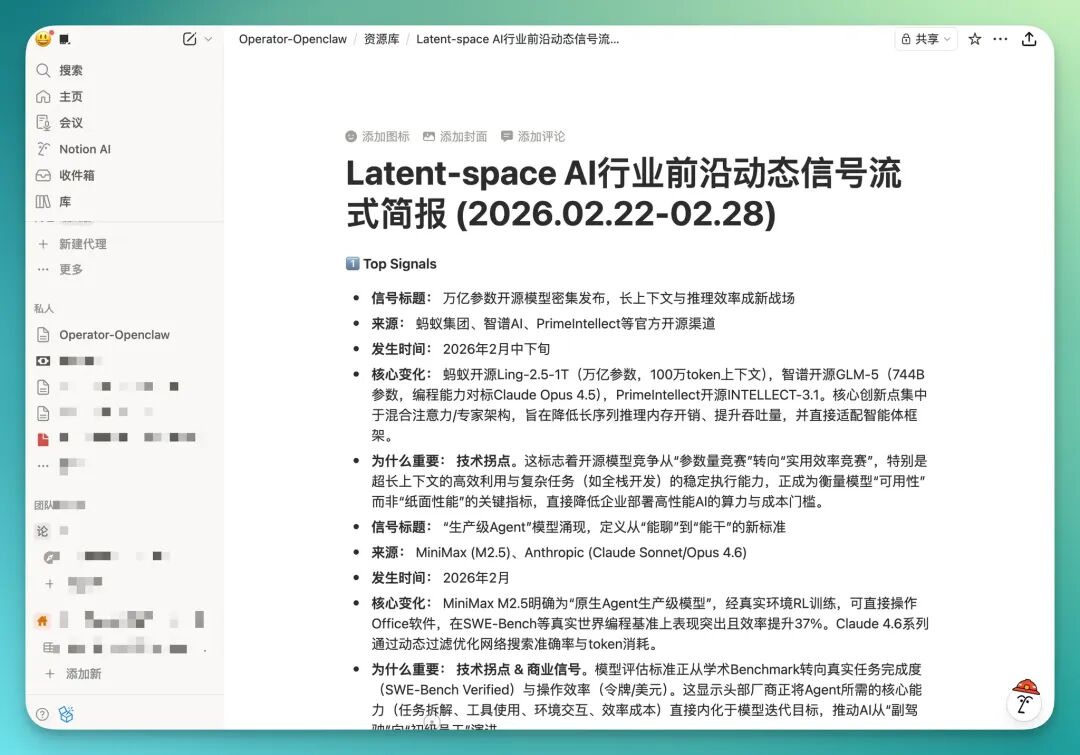Click 资源库 in the breadcrumb
The width and height of the screenshot is (1080, 755).
(382, 39)
